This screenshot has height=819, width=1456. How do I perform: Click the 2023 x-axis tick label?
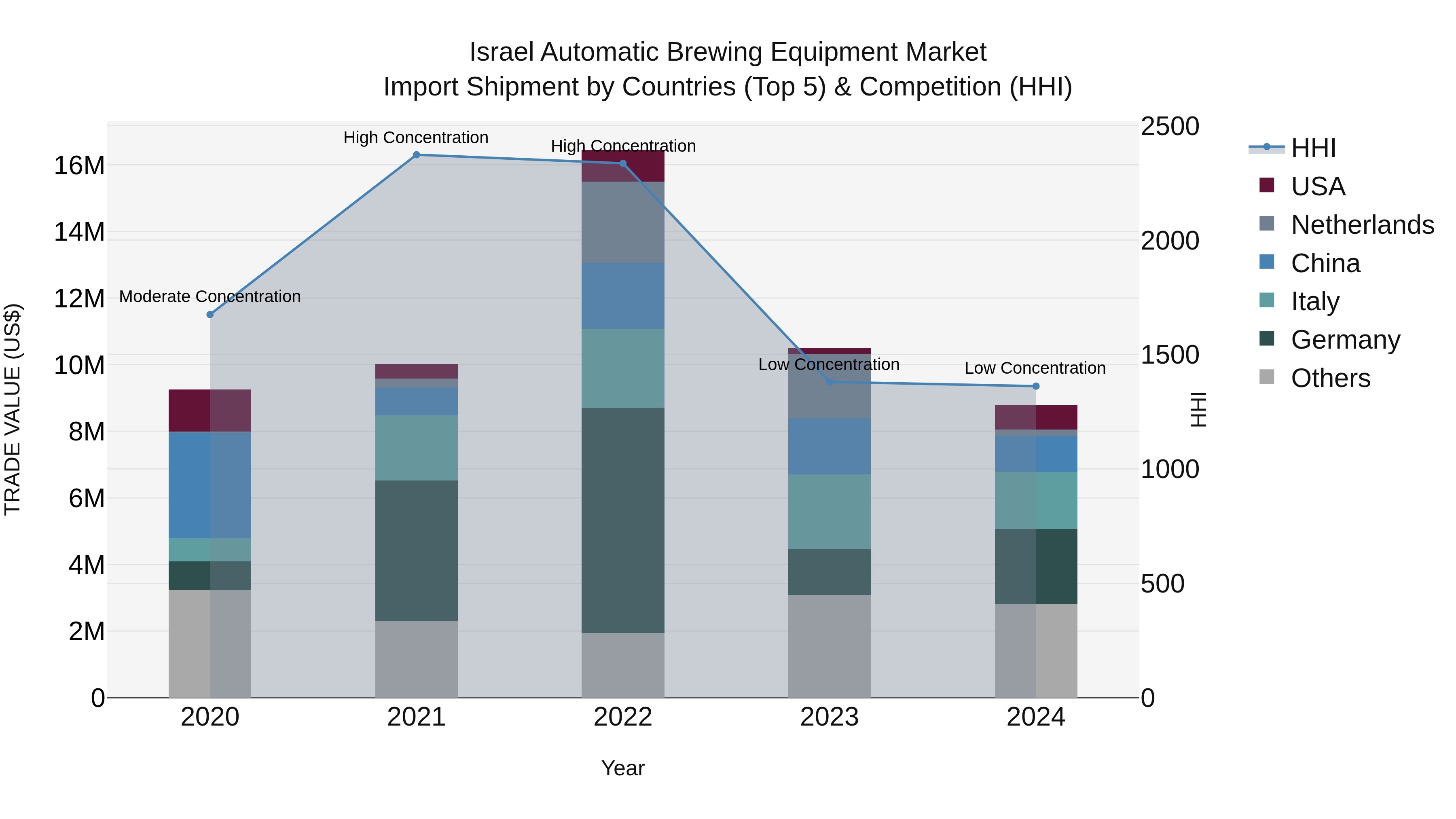(830, 717)
